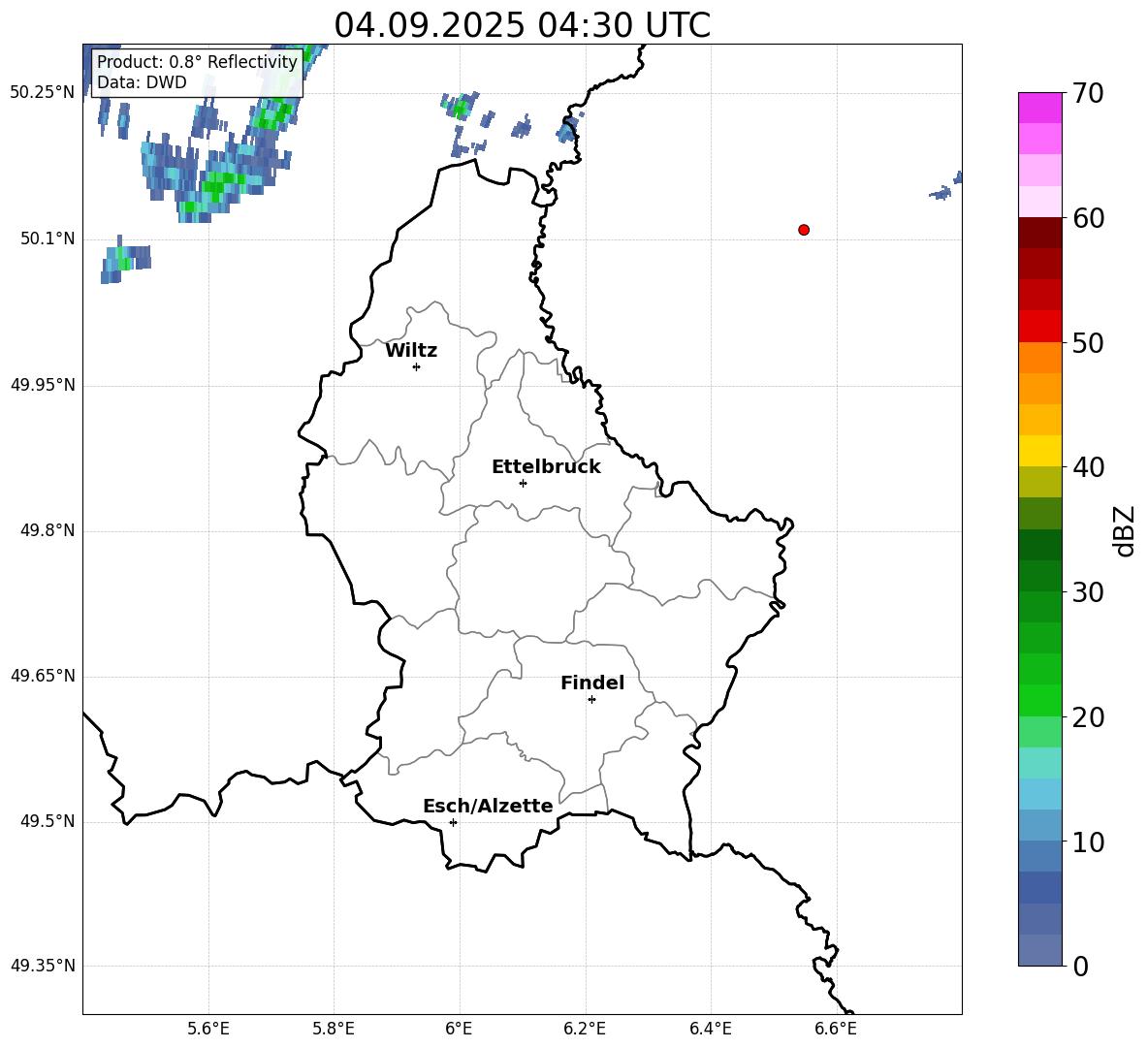This screenshot has height=1048, width=1148.
Task: Click the 6.4°E longitude label
Action: (x=711, y=1030)
